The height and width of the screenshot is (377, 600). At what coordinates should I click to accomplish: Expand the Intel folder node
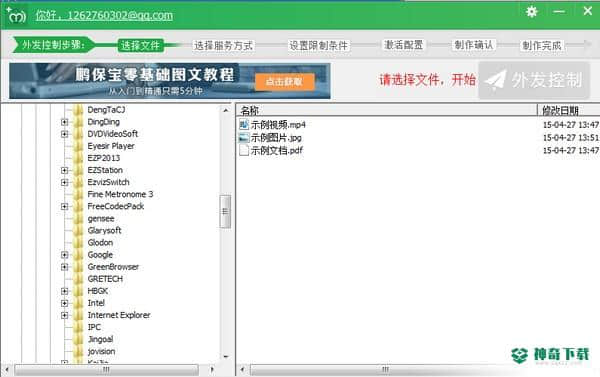tap(64, 303)
